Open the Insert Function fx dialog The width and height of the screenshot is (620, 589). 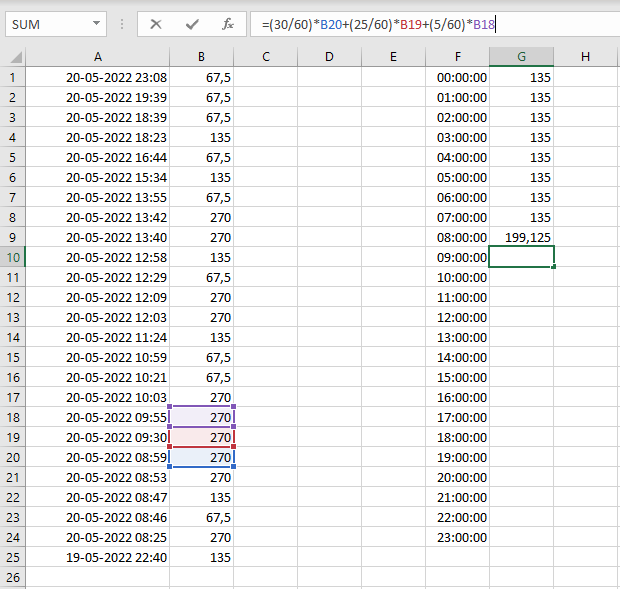[228, 25]
